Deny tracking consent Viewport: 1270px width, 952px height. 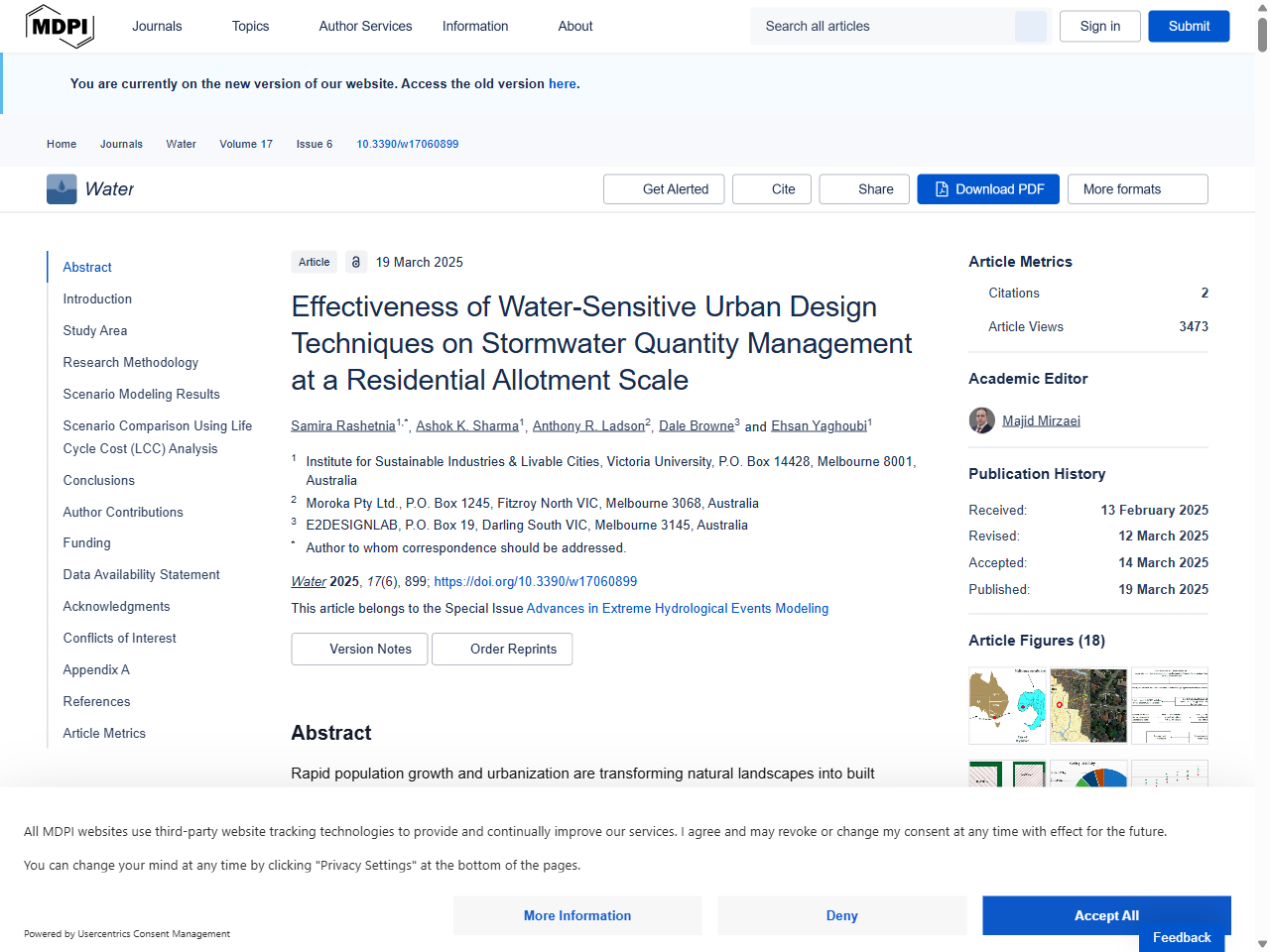coord(841,915)
